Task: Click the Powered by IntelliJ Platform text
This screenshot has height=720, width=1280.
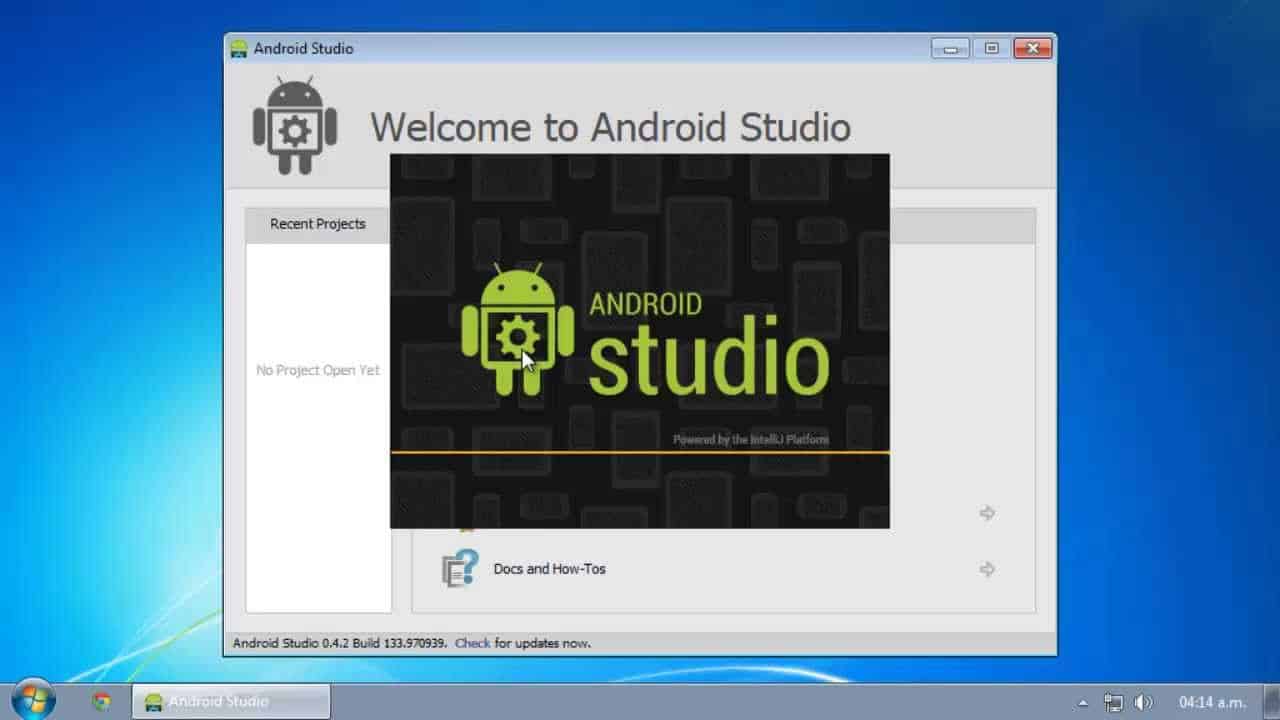Action: coord(751,438)
